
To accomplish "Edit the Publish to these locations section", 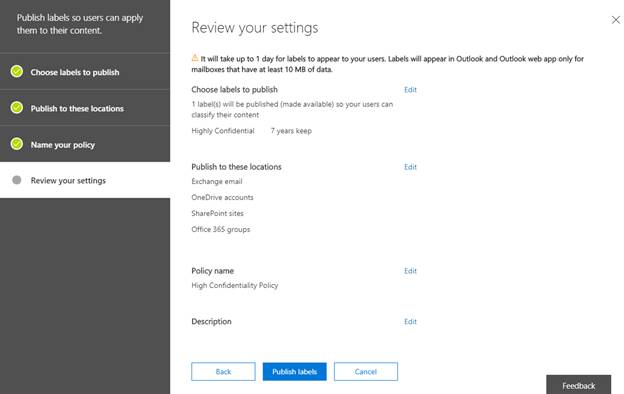I will 410,167.
